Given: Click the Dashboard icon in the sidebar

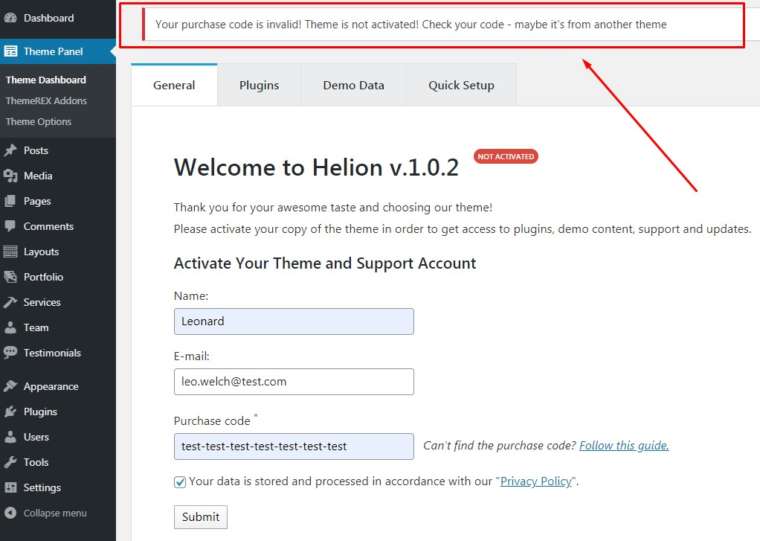Looking at the screenshot, I should point(11,18).
